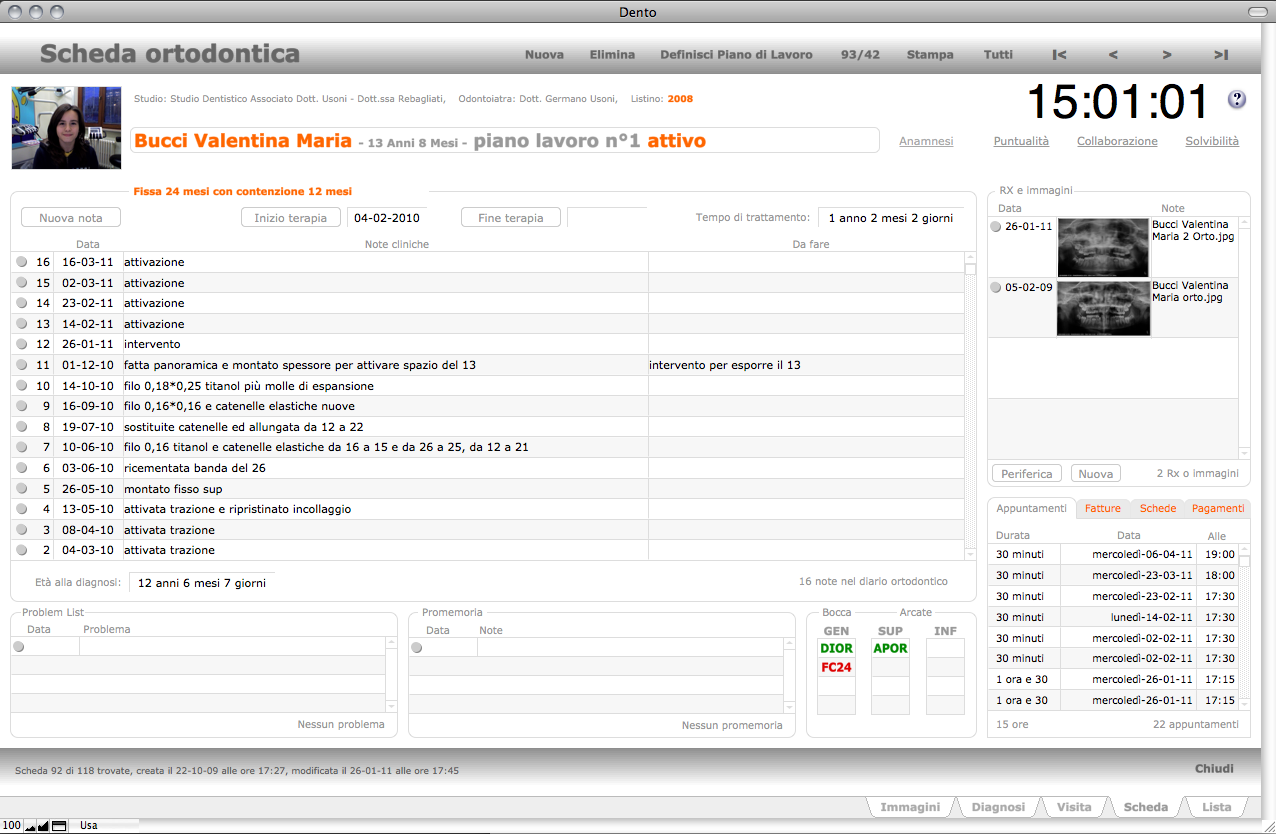Image resolution: width=1276 pixels, height=834 pixels.
Task: Open the Anamnesi link
Action: pyautogui.click(x=926, y=141)
